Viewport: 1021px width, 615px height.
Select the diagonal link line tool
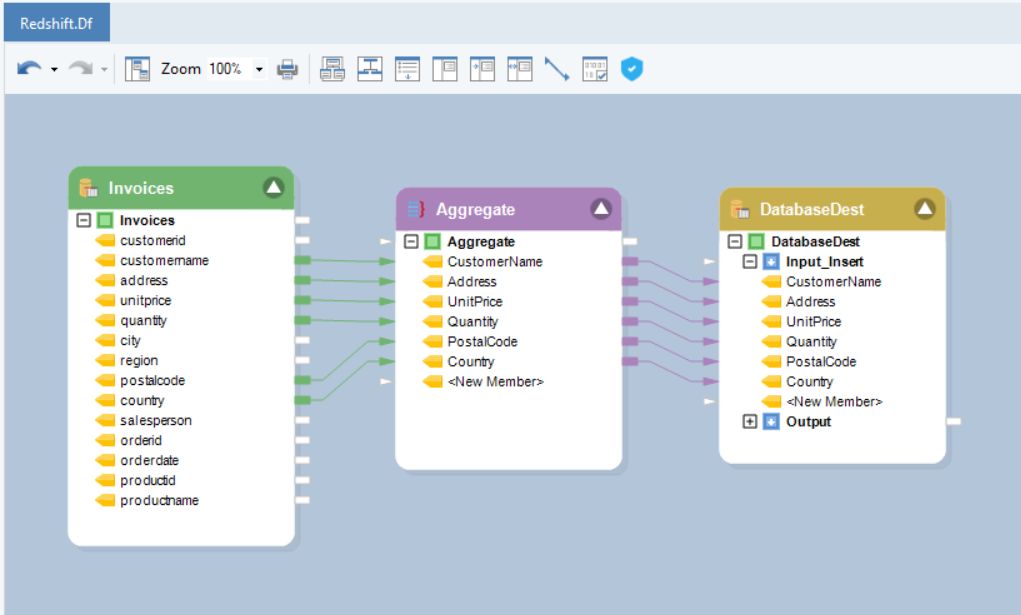557,69
